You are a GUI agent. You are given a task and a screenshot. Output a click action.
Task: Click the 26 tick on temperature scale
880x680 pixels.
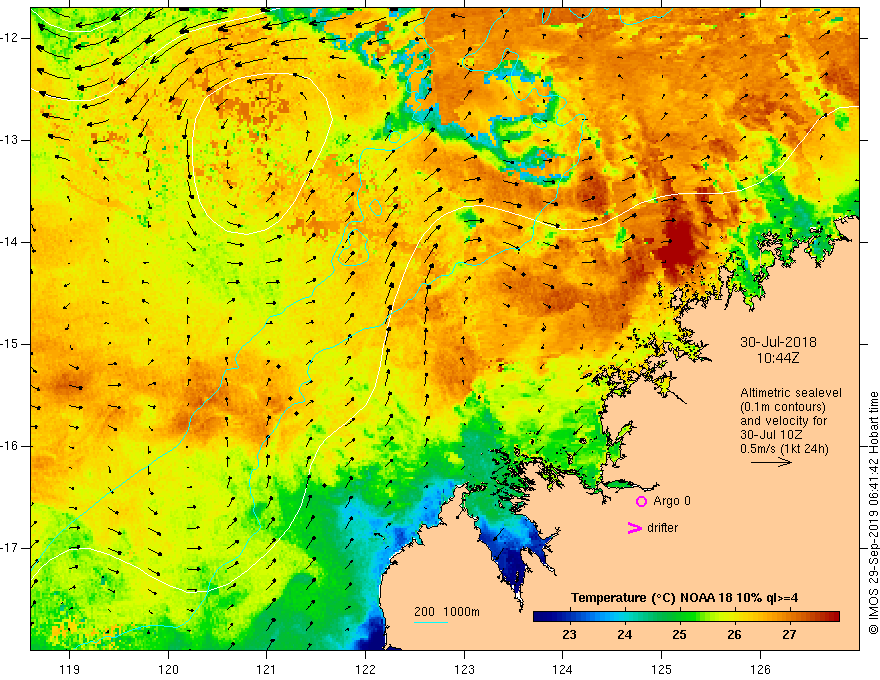tap(734, 635)
